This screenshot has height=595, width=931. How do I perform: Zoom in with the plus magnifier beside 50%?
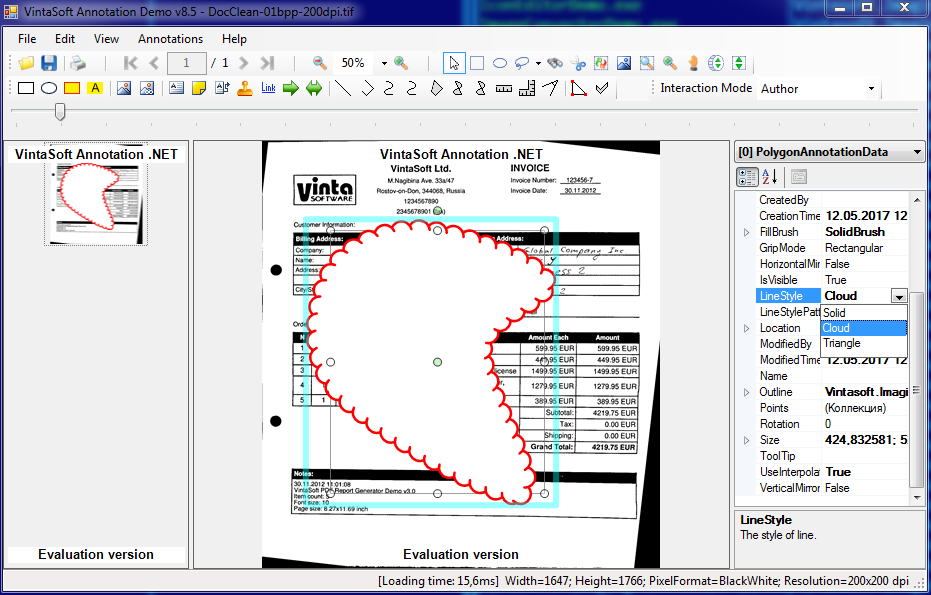click(401, 63)
